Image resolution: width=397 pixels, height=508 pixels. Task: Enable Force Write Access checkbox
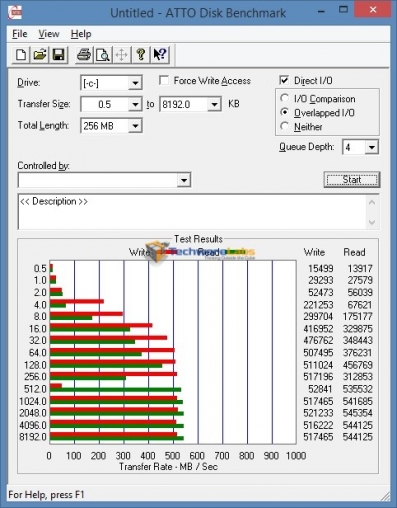(164, 81)
